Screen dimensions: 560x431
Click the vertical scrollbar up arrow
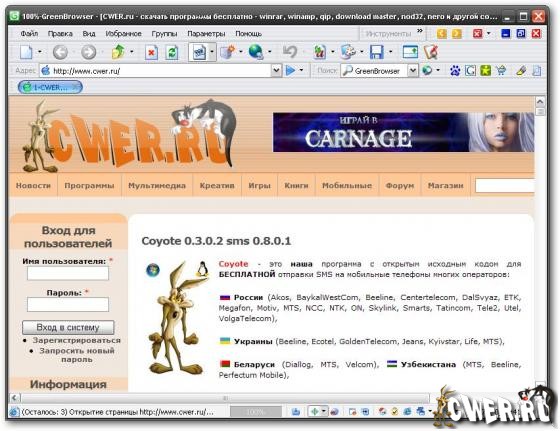coord(540,102)
